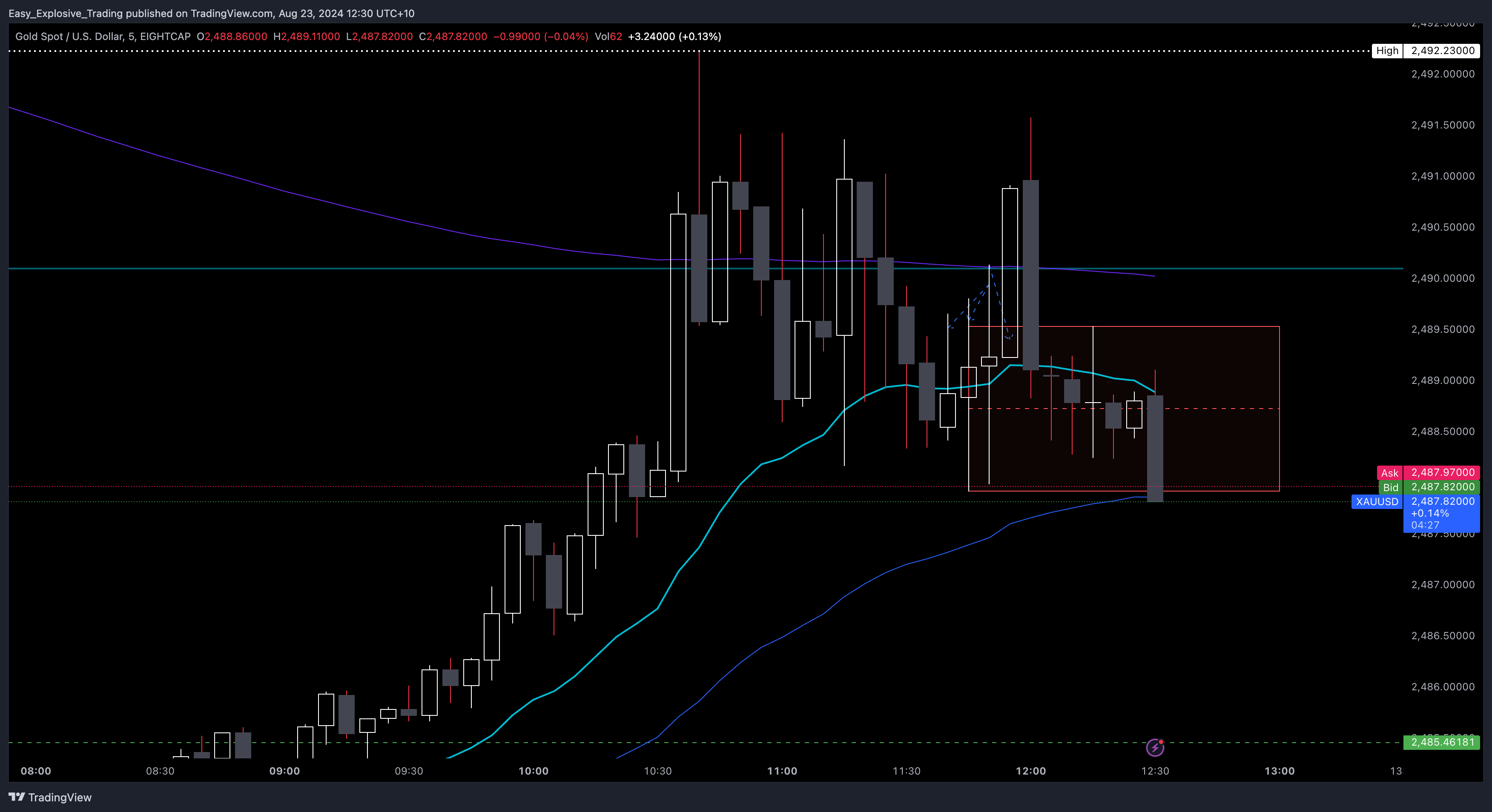This screenshot has width=1492, height=812.
Task: Click the +3.24000 (+0.13%) value
Action: click(674, 37)
